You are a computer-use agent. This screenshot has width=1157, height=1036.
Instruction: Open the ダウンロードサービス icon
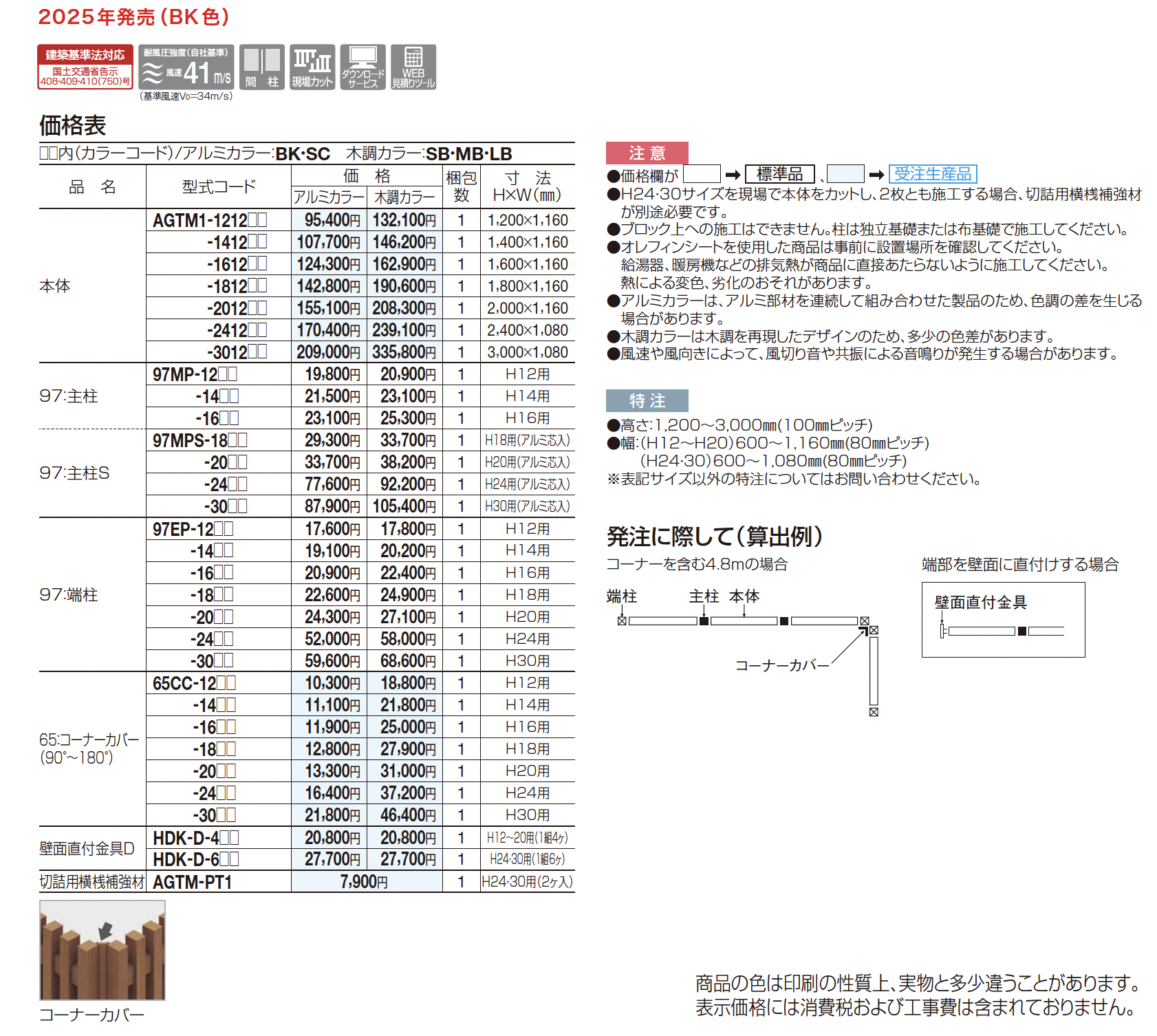(363, 67)
